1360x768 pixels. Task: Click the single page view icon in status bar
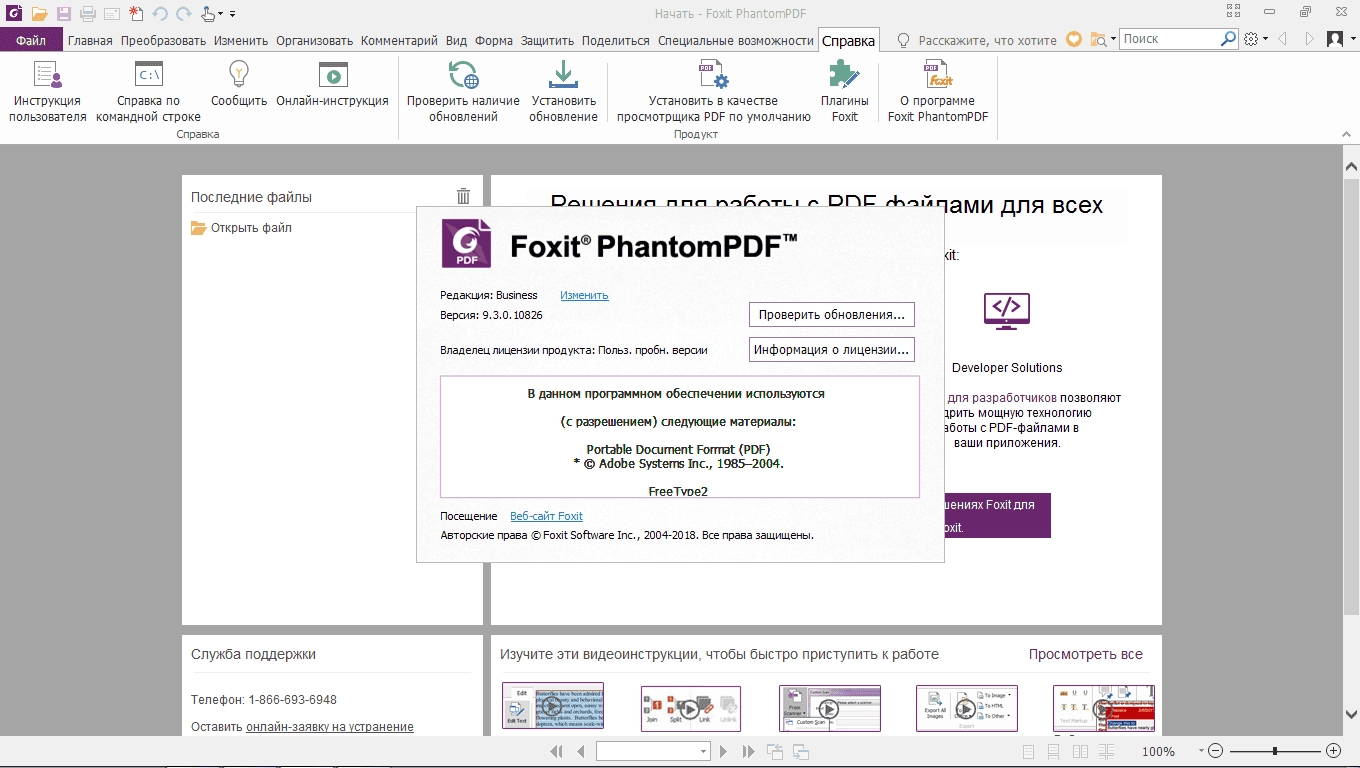coord(1029,751)
